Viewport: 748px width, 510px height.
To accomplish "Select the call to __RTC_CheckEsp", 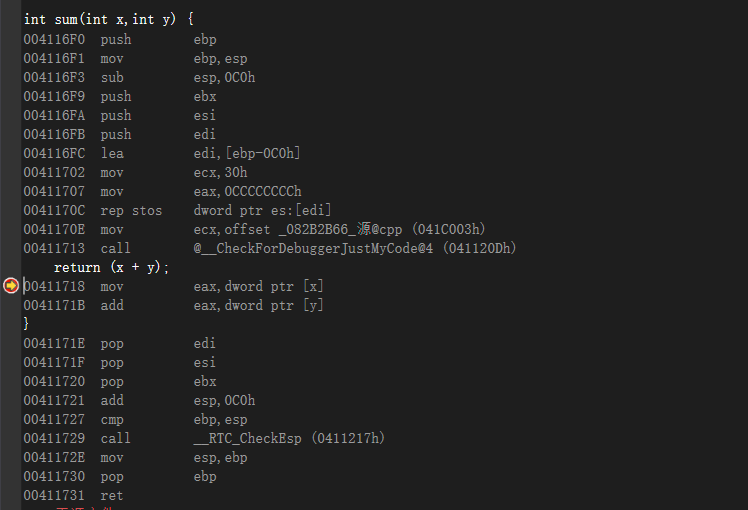I will click(x=204, y=438).
